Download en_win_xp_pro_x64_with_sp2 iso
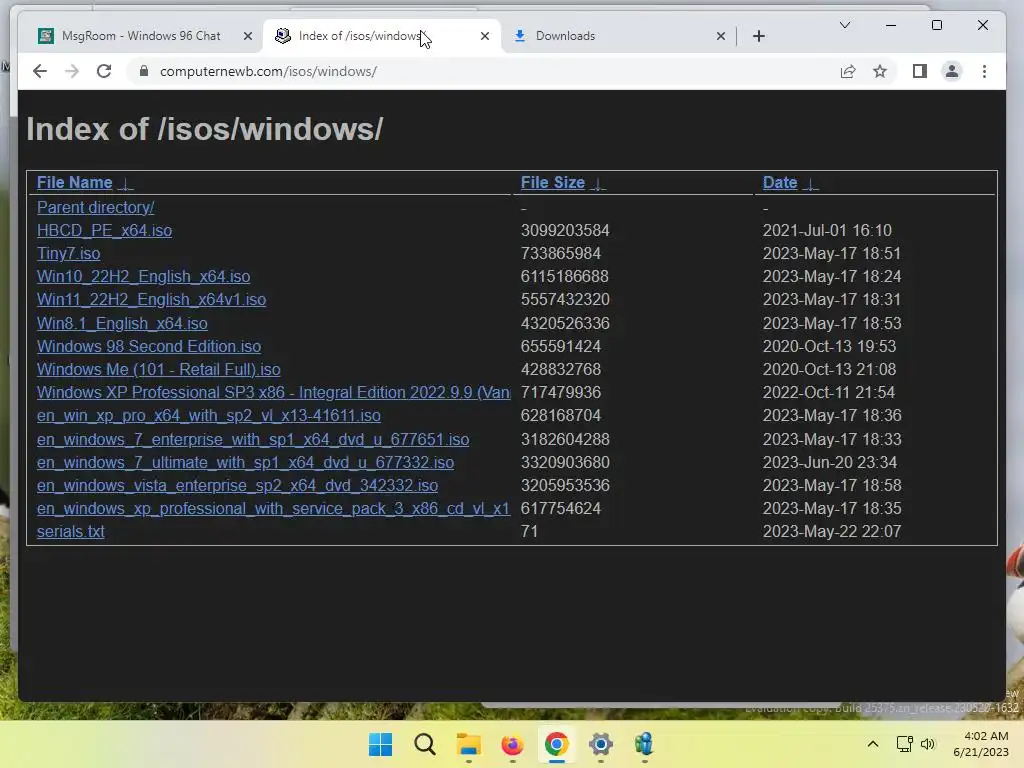Screen dimensions: 1024x768 (x=209, y=415)
